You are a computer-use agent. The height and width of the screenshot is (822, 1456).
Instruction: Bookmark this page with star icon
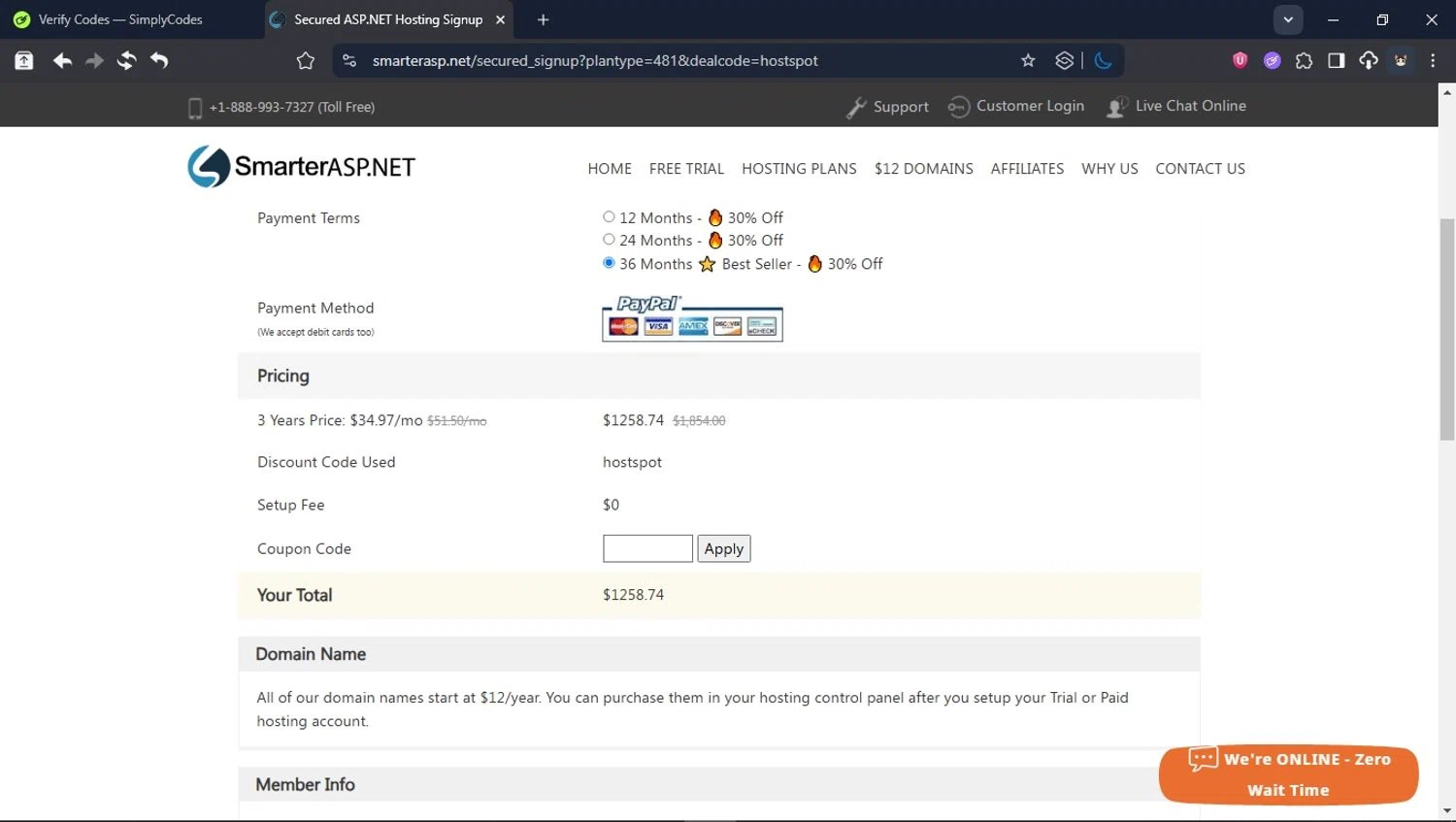1028,61
